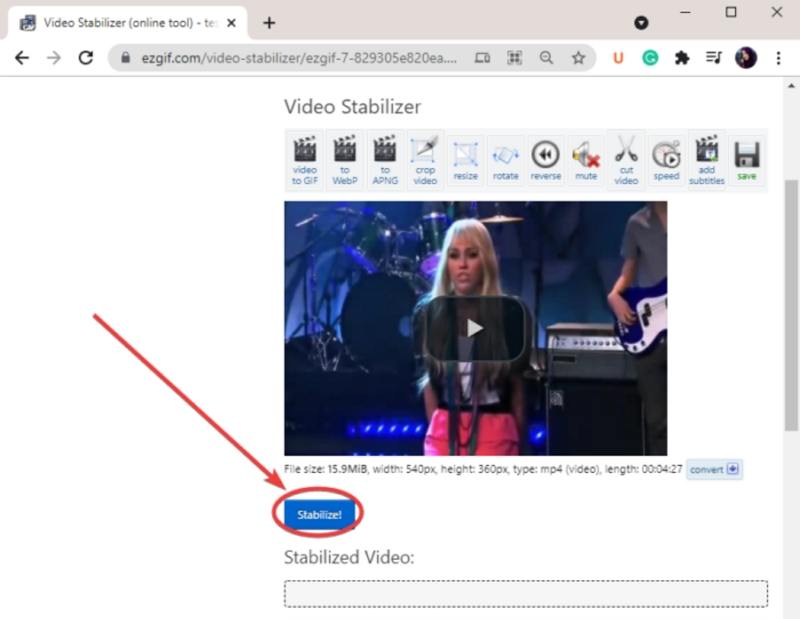Bookmark this page with the star icon
Screen dimensions: 800x619
(x=578, y=58)
